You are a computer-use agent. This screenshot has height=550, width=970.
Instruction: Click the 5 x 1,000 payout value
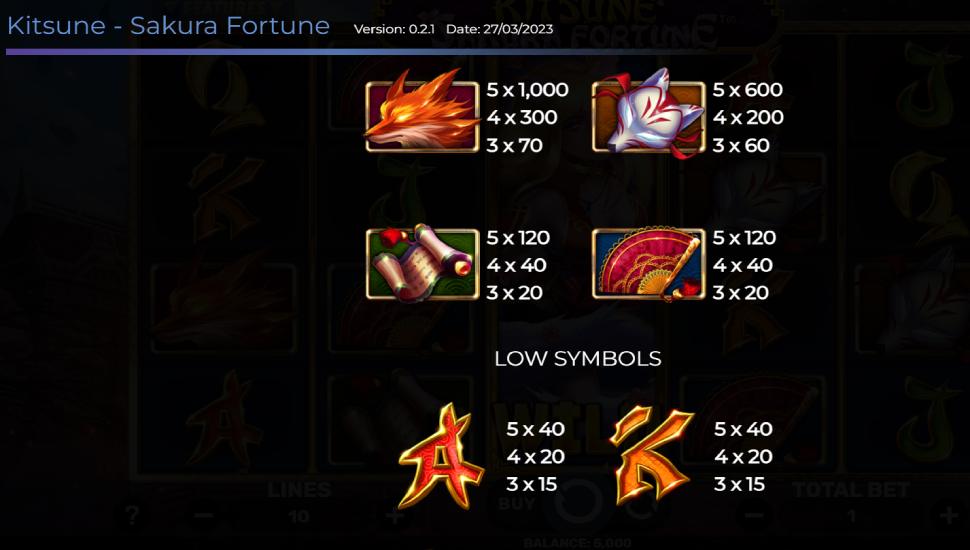tap(527, 90)
